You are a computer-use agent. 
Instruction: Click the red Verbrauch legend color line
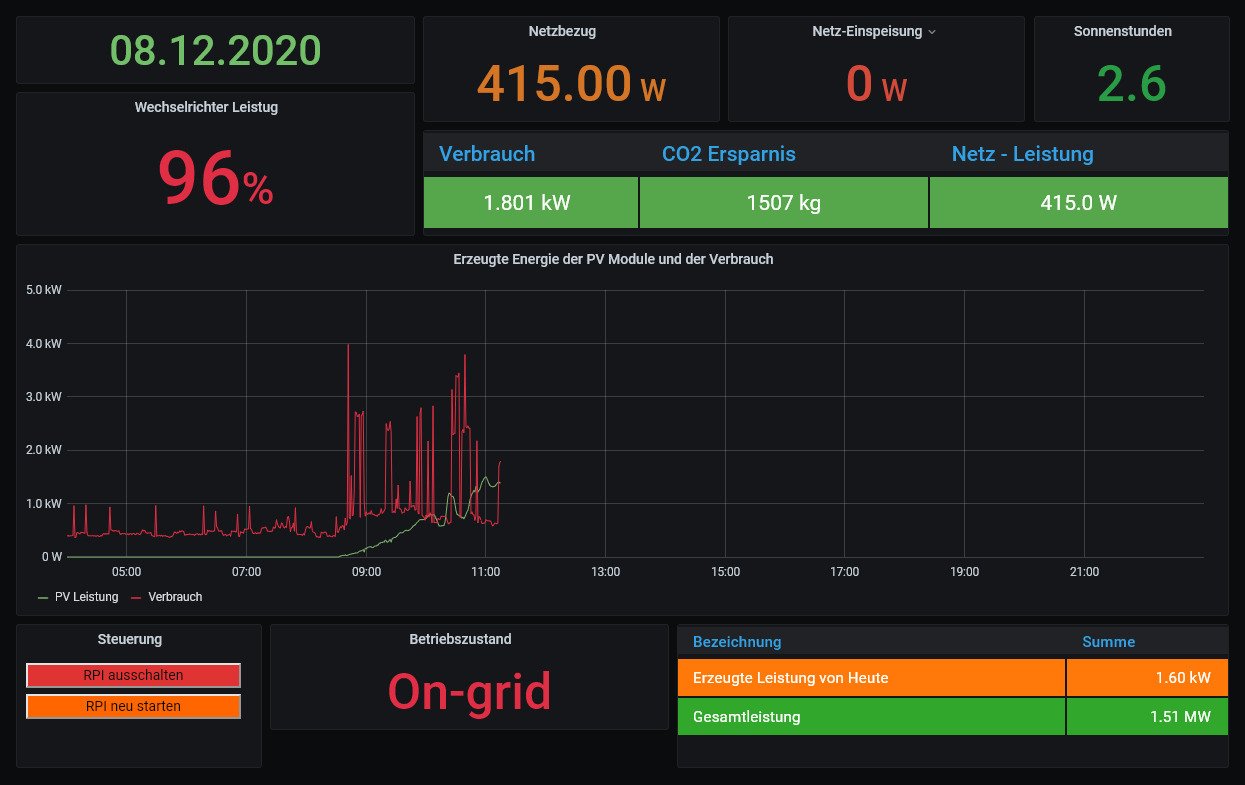tap(136, 597)
